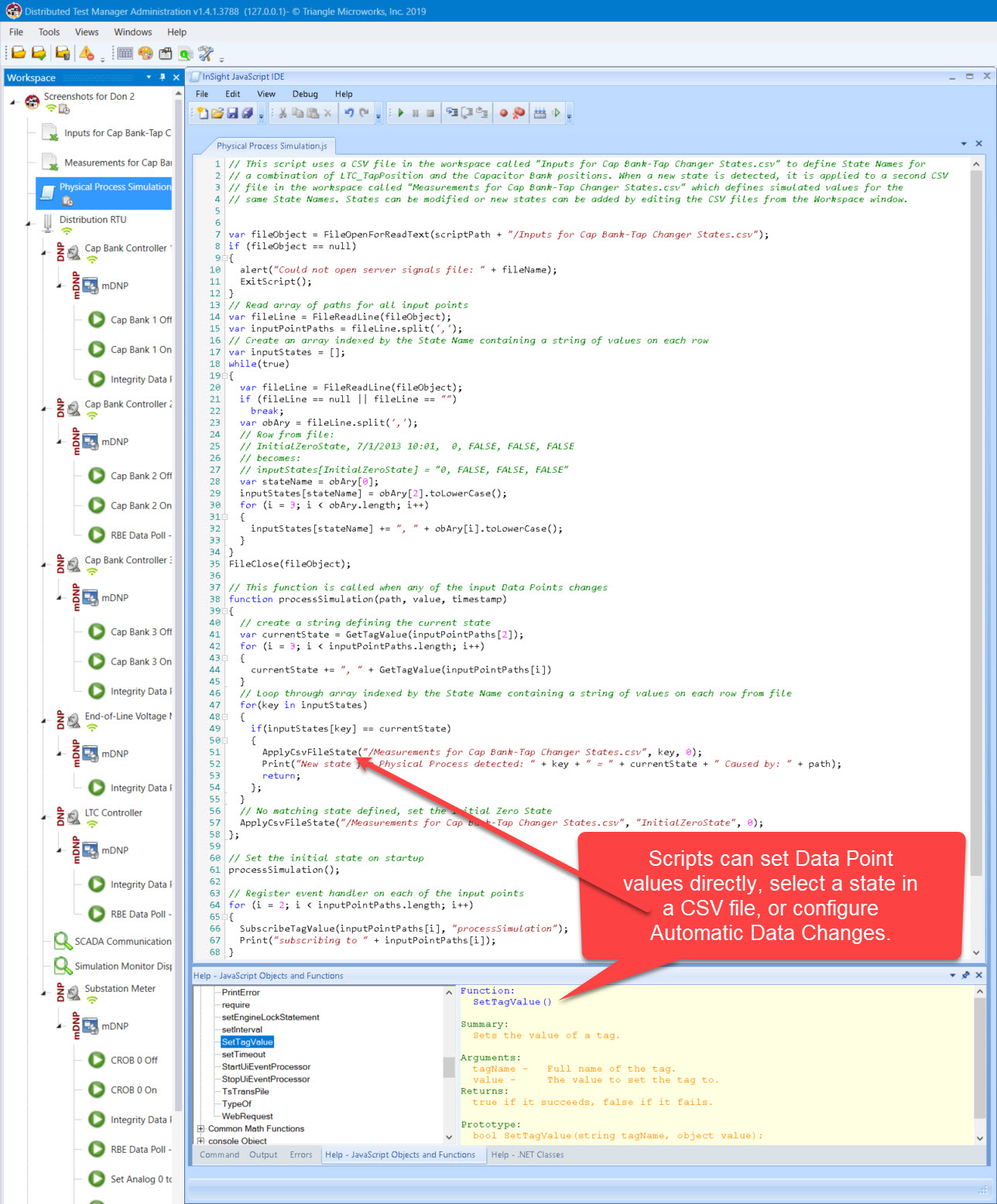Click the red breakpoint circle icon
This screenshot has width=997, height=1204.
(503, 113)
